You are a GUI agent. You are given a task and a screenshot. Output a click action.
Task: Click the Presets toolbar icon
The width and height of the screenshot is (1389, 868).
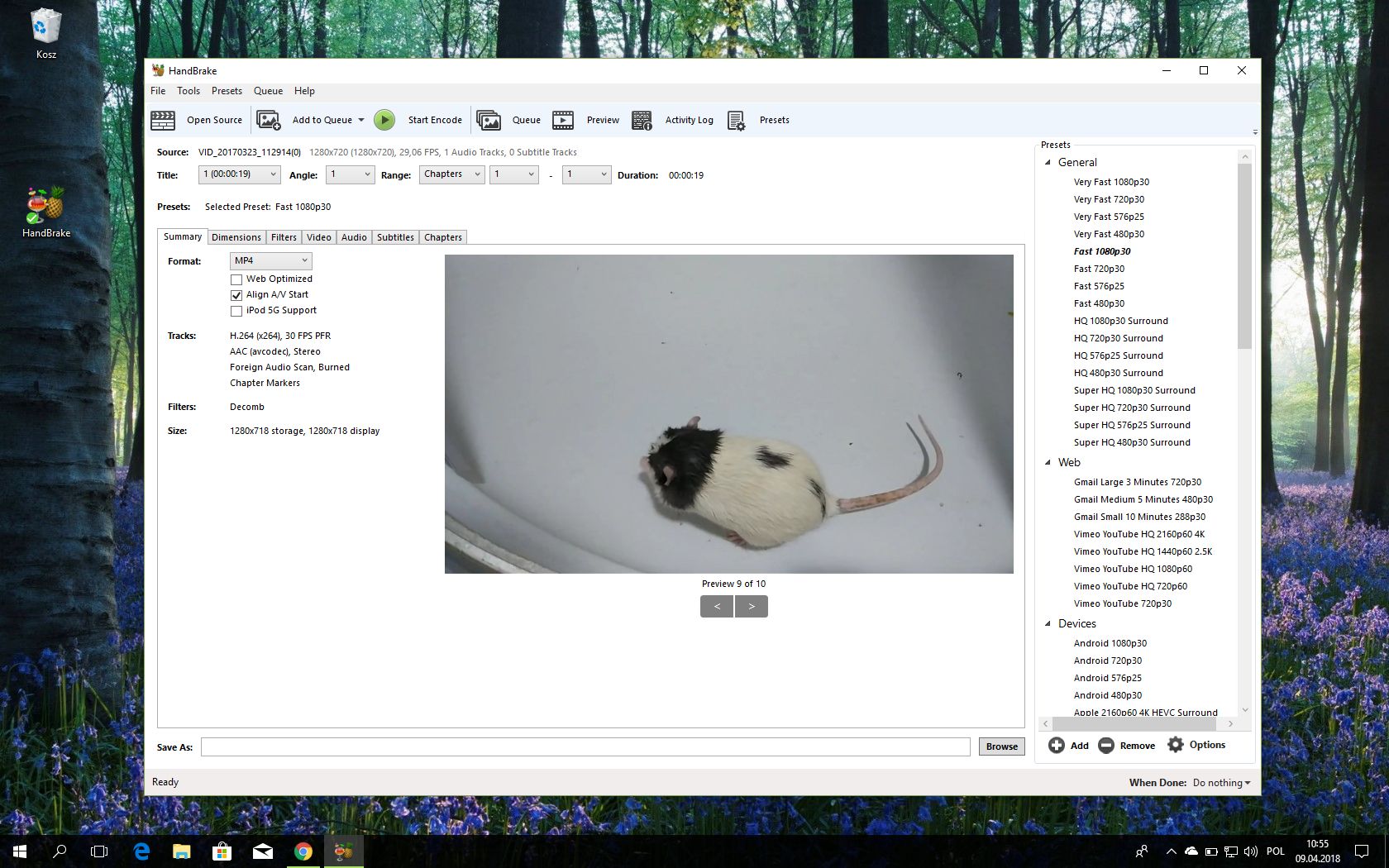click(736, 121)
